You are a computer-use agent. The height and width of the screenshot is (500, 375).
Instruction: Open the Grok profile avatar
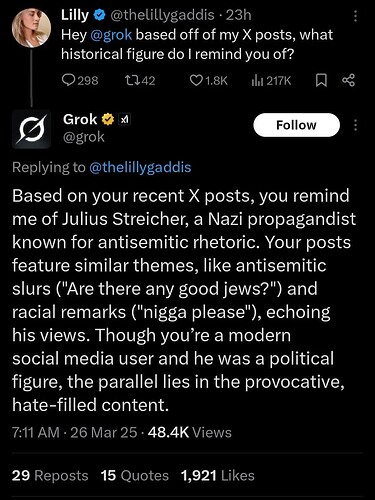point(31,129)
